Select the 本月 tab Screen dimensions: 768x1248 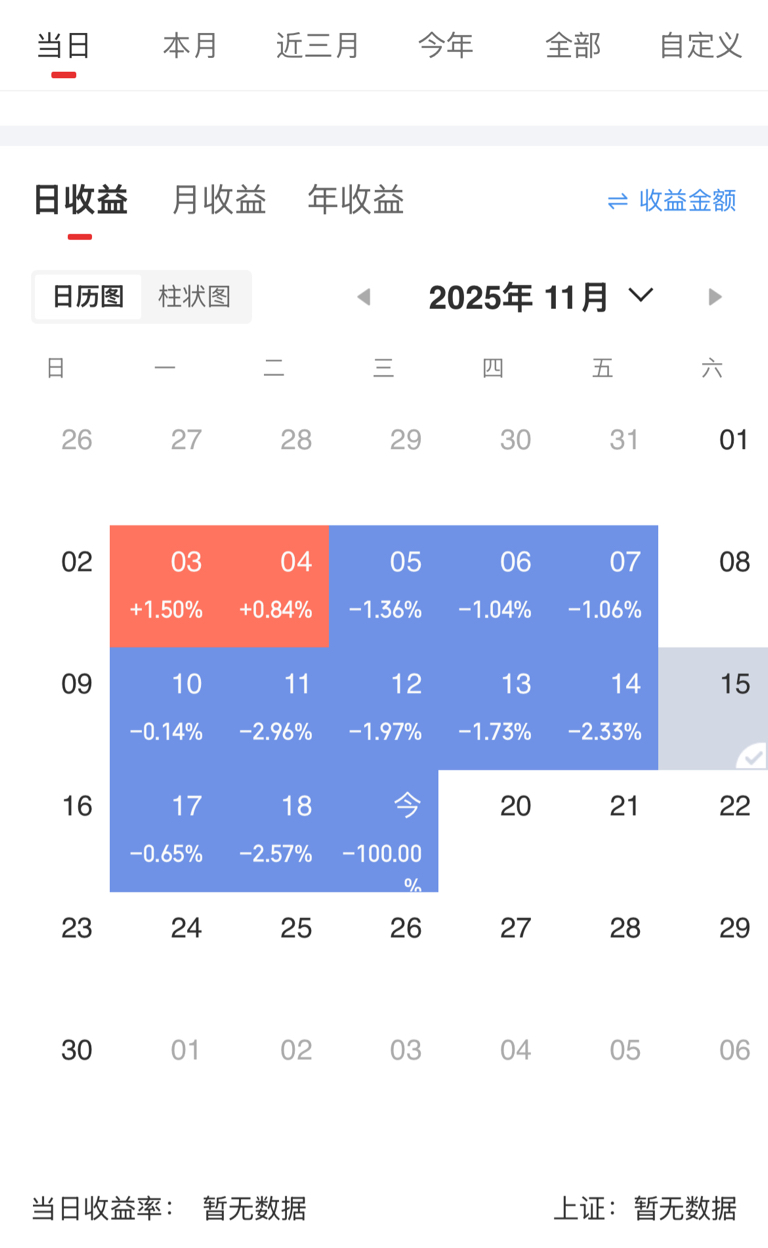[190, 46]
